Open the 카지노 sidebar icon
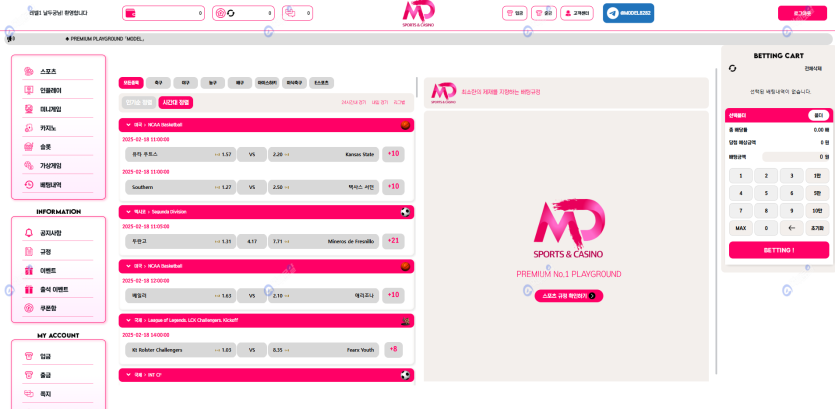The image size is (835, 409). 29,128
